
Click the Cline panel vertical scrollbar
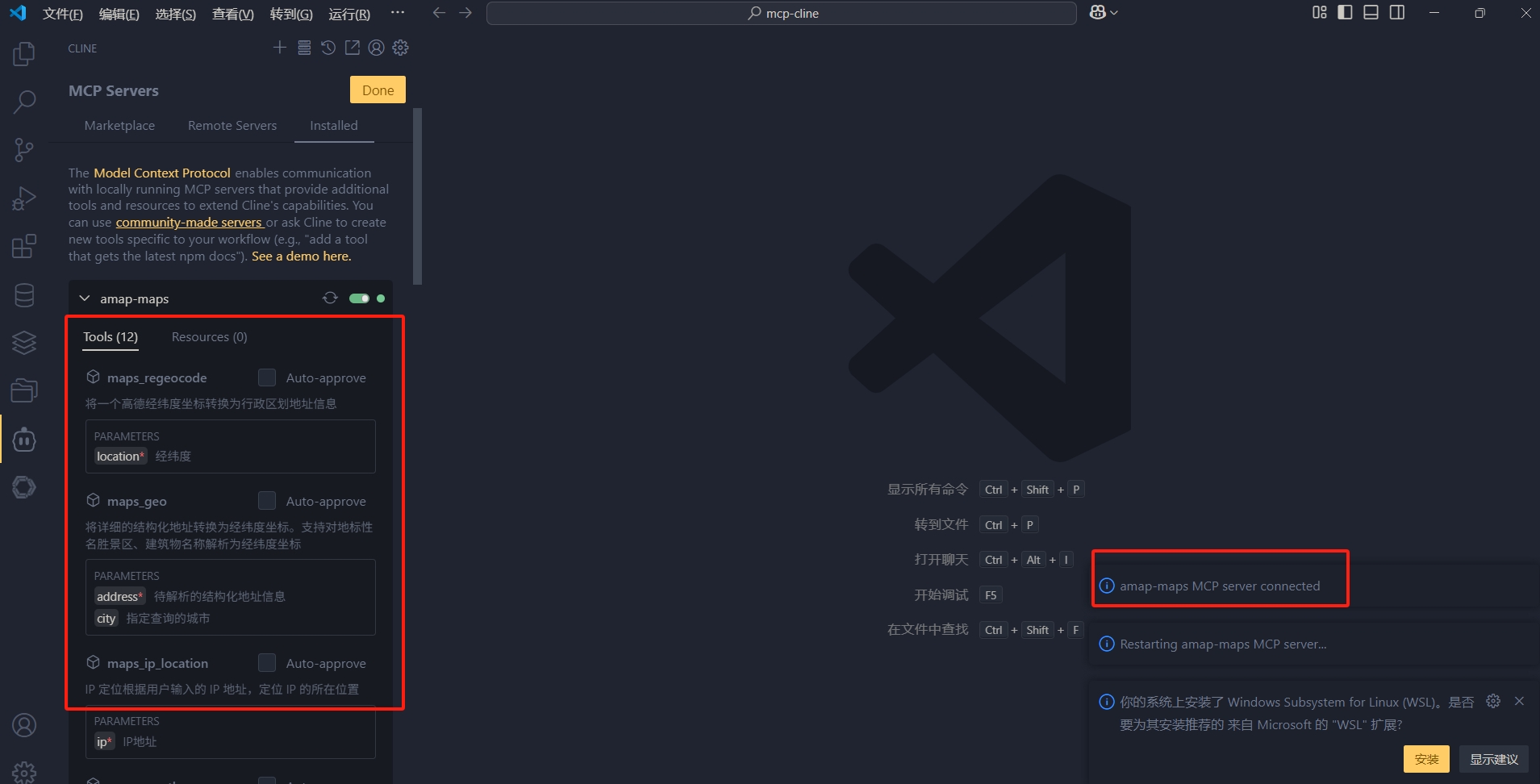click(x=417, y=196)
